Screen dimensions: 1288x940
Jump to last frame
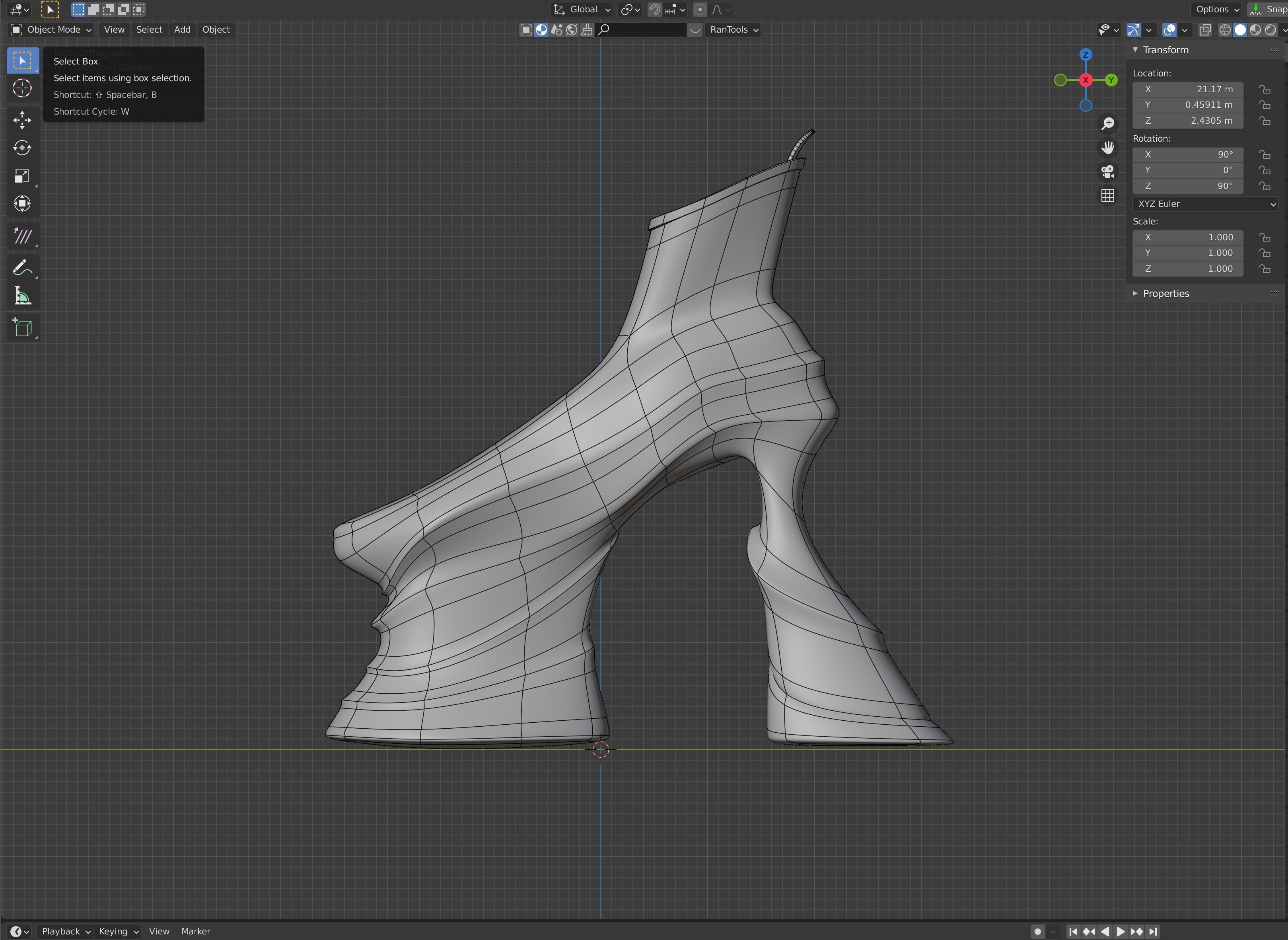1153,932
